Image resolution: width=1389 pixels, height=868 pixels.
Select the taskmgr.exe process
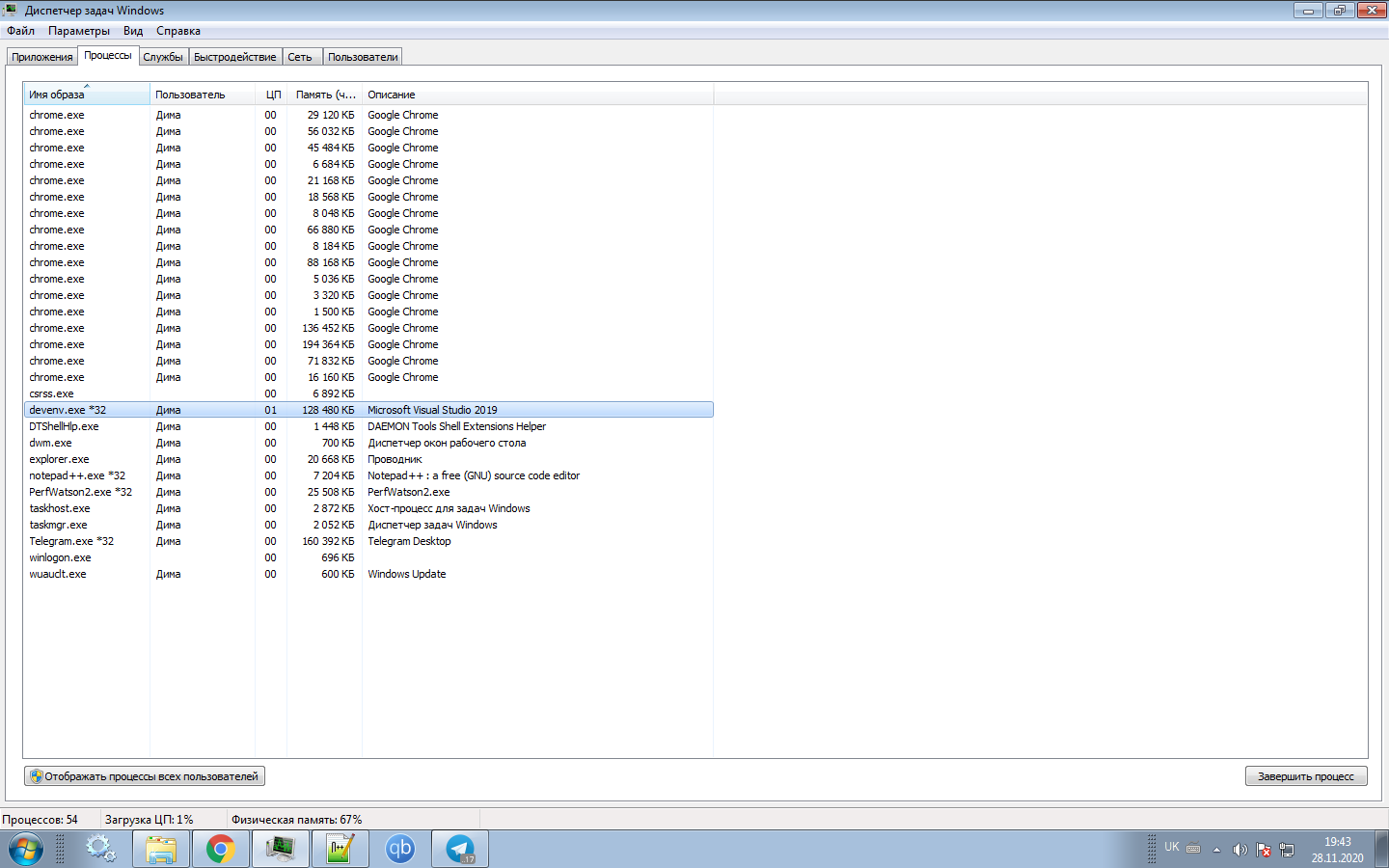tap(368, 525)
